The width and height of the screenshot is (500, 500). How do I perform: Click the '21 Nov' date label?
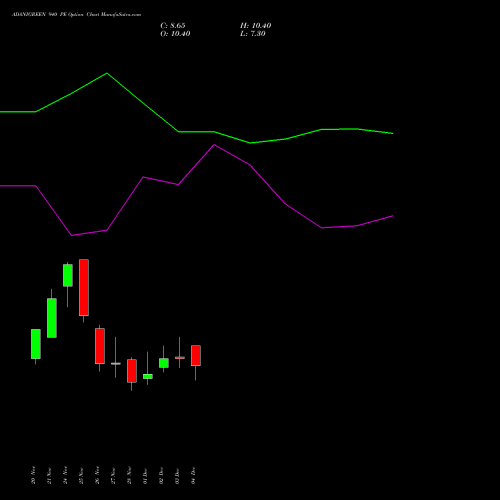point(49,475)
